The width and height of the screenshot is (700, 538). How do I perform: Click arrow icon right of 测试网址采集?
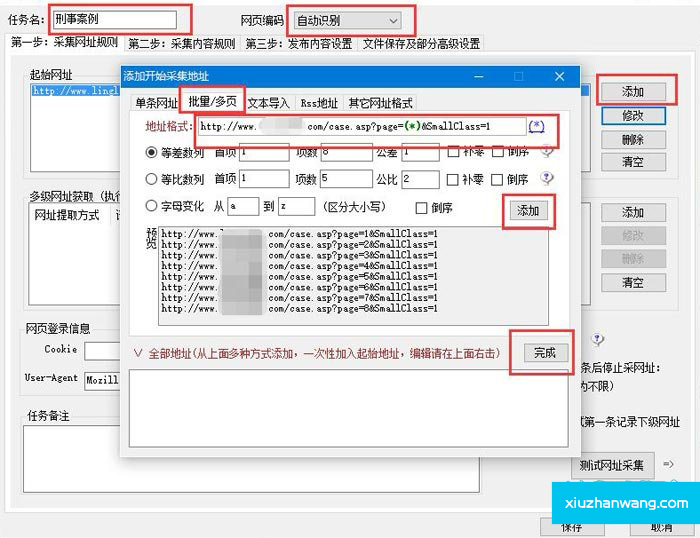pos(669,465)
